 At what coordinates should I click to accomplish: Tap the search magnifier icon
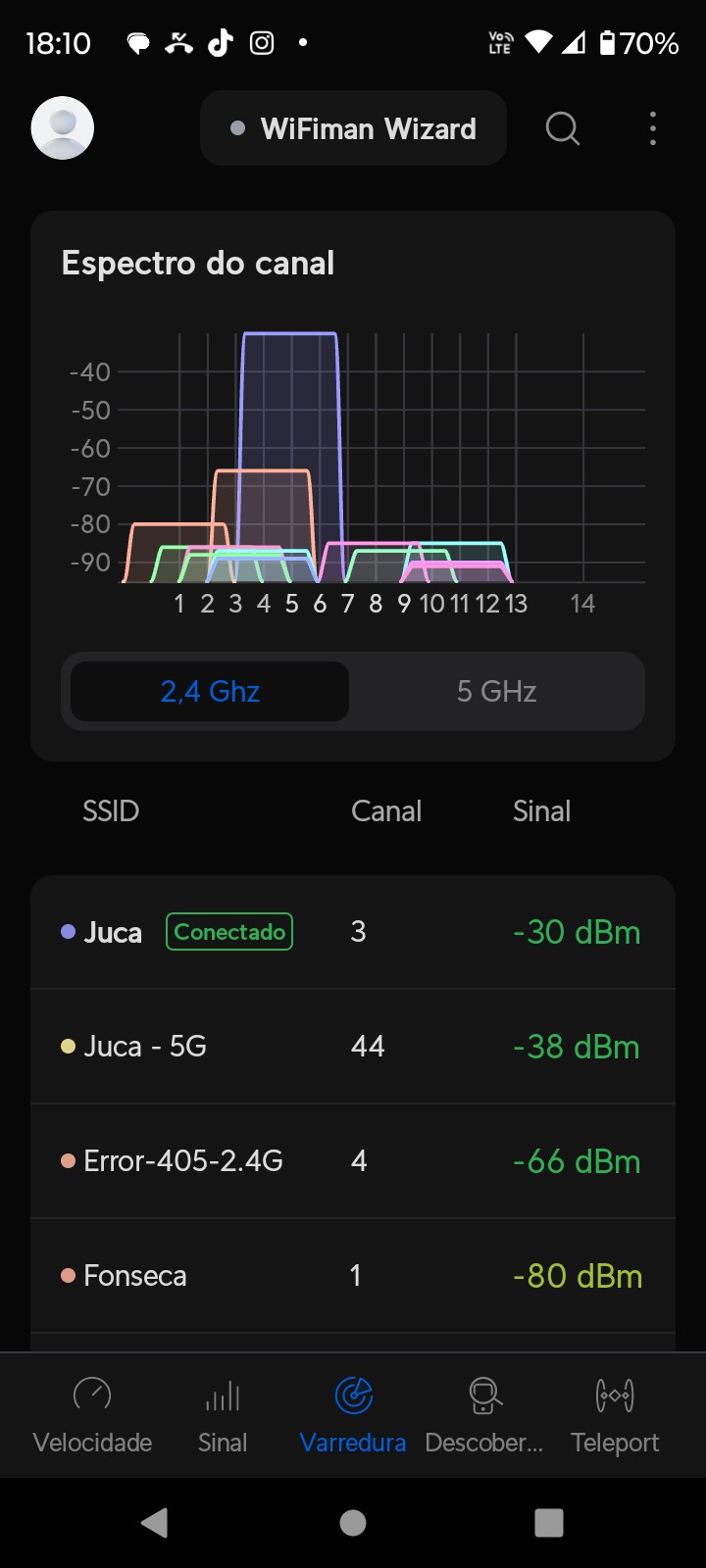point(562,128)
